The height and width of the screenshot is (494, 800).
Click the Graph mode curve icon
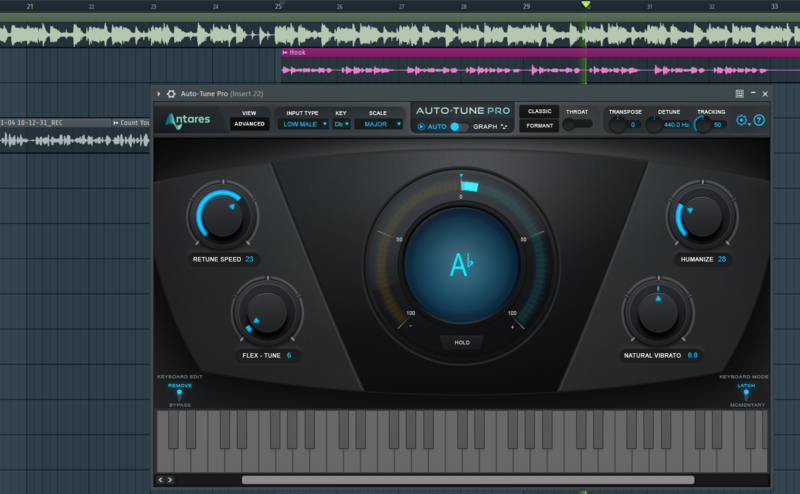click(x=504, y=127)
